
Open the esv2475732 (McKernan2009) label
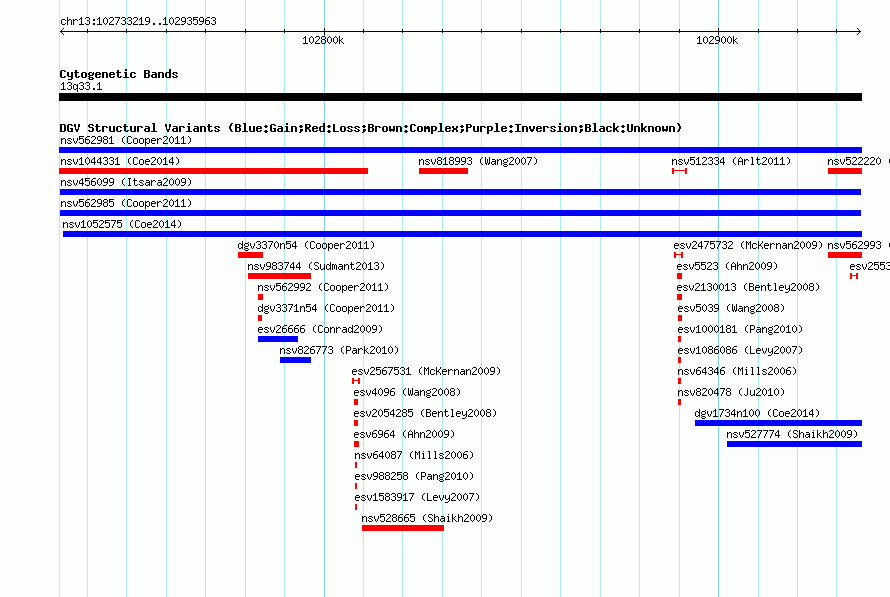click(748, 245)
